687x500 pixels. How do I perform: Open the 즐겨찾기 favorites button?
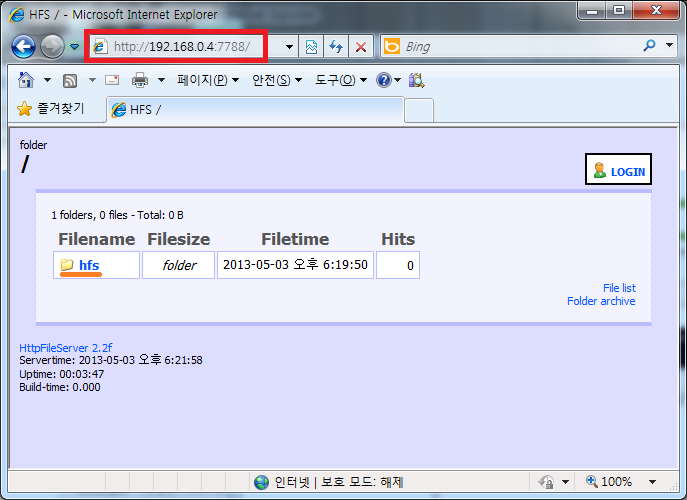(51, 109)
